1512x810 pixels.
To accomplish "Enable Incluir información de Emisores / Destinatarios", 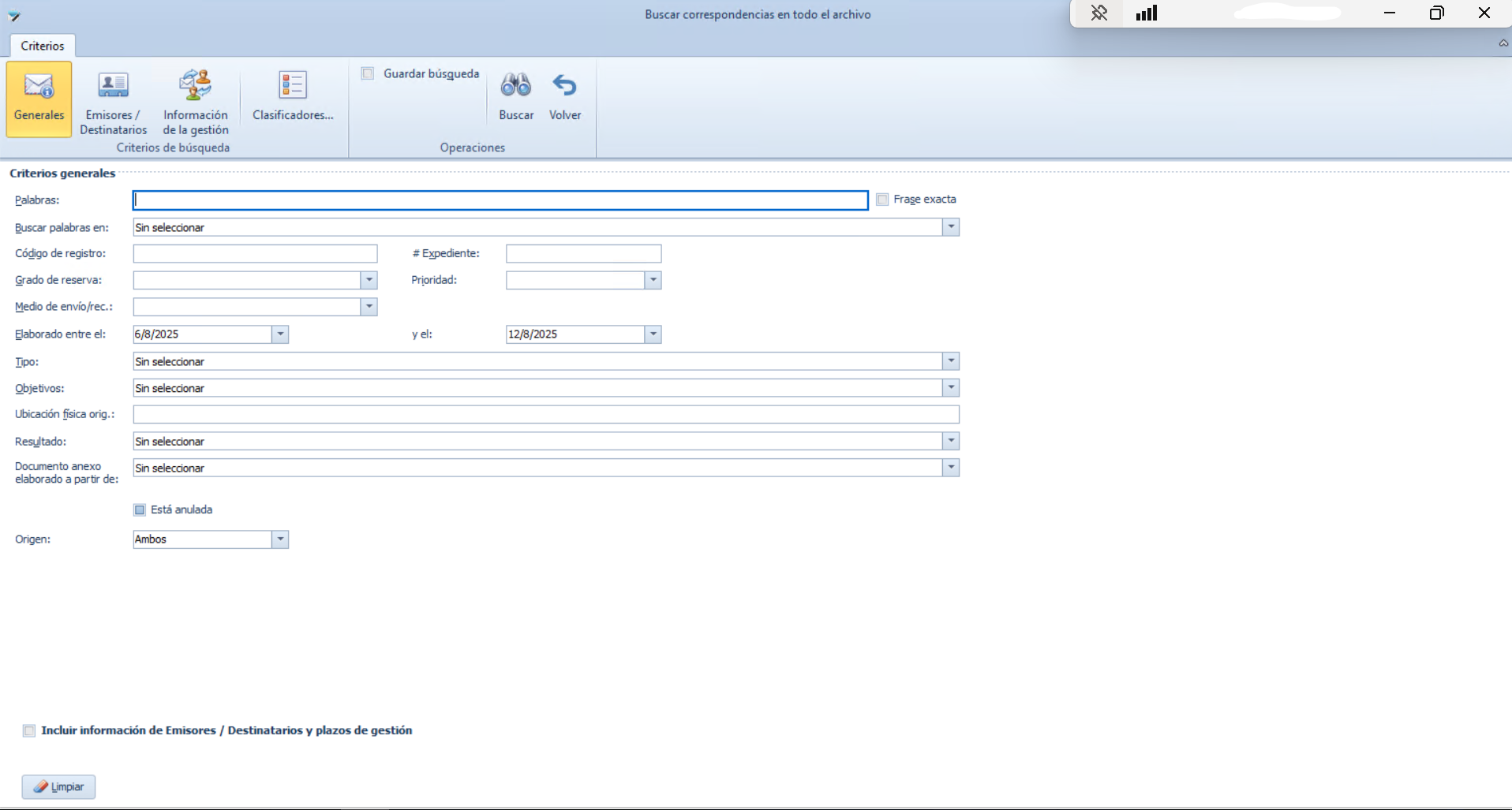I will click(x=28, y=730).
